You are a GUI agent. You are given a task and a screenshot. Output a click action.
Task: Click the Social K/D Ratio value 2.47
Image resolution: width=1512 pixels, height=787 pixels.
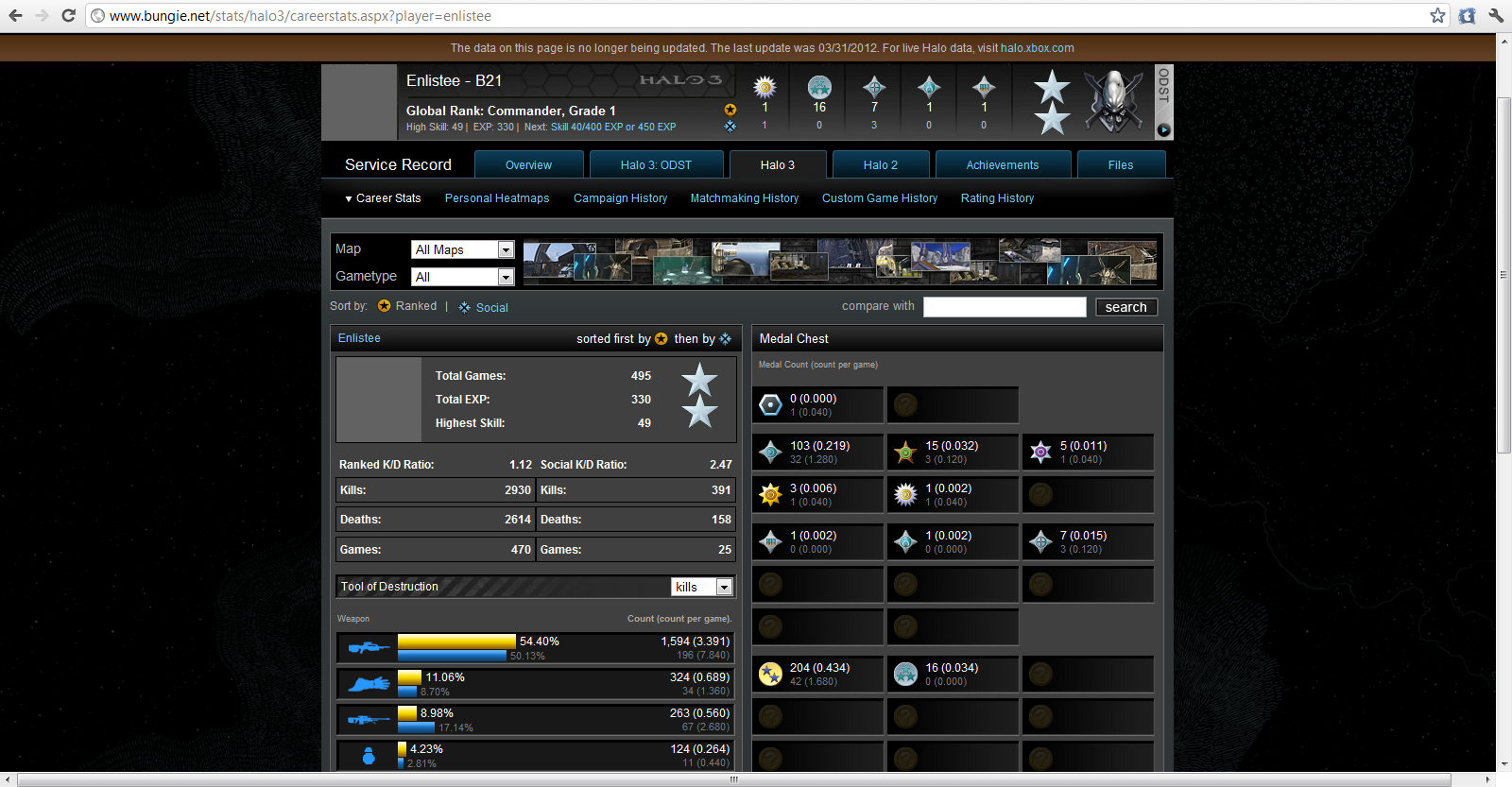(x=721, y=465)
